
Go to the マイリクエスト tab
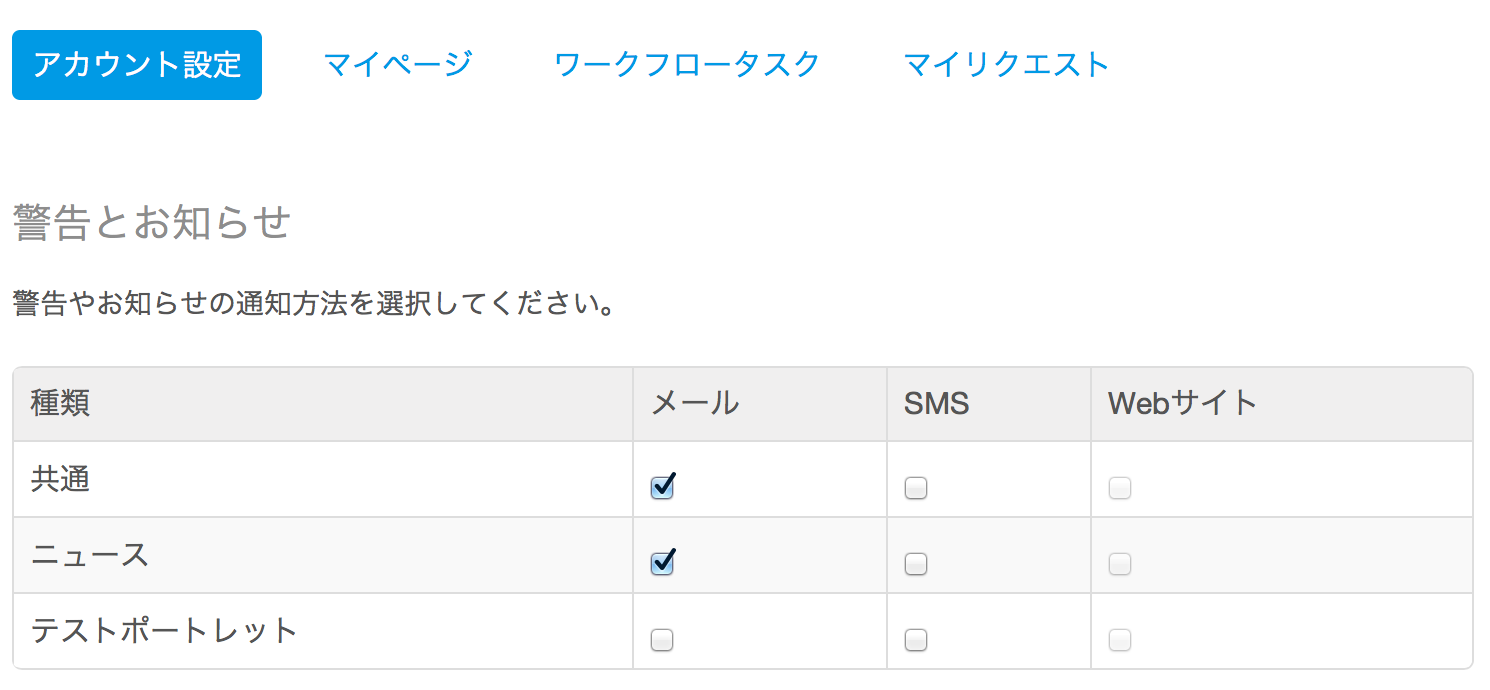pos(1006,65)
